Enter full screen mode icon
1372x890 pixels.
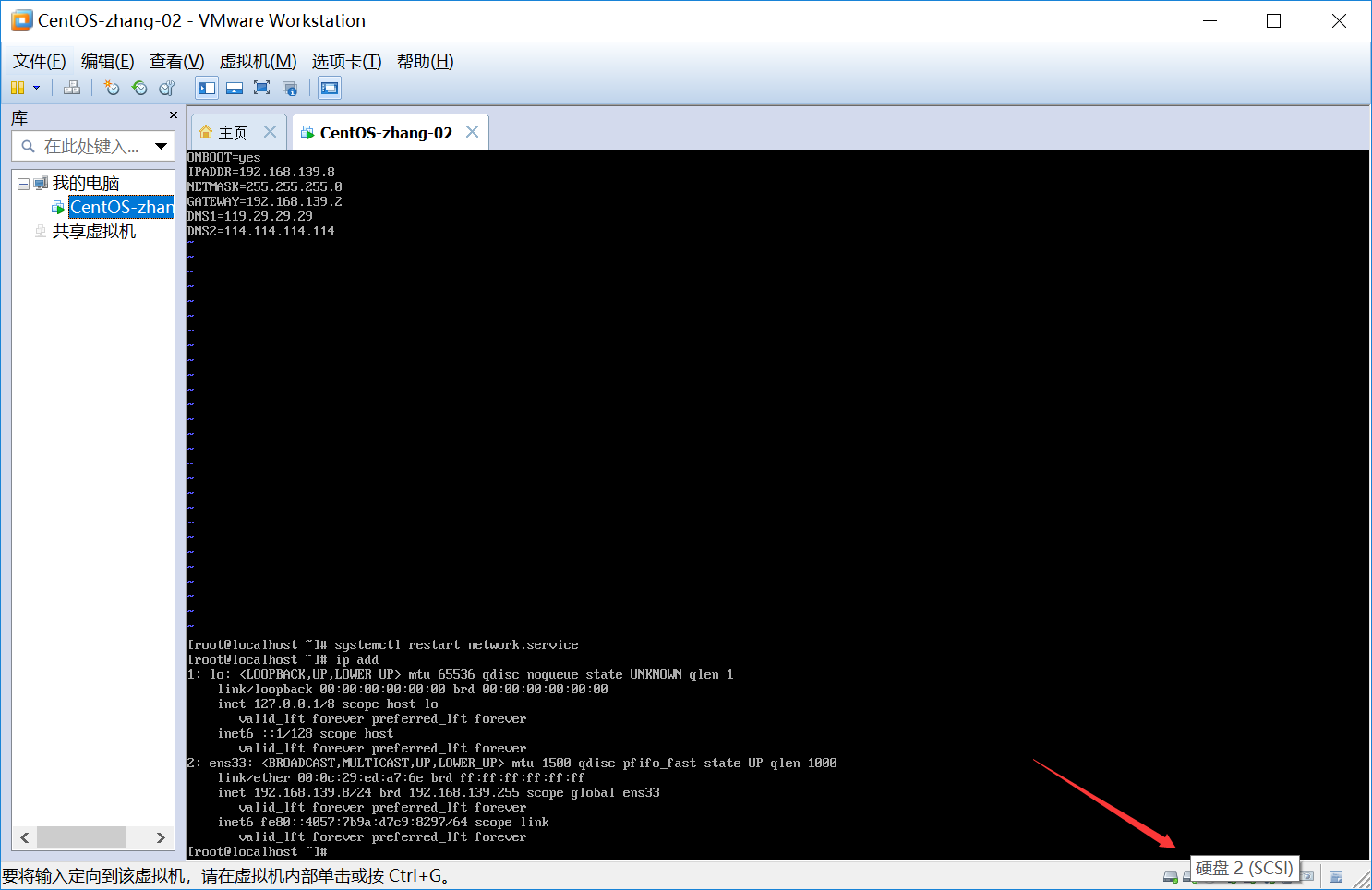tap(262, 88)
